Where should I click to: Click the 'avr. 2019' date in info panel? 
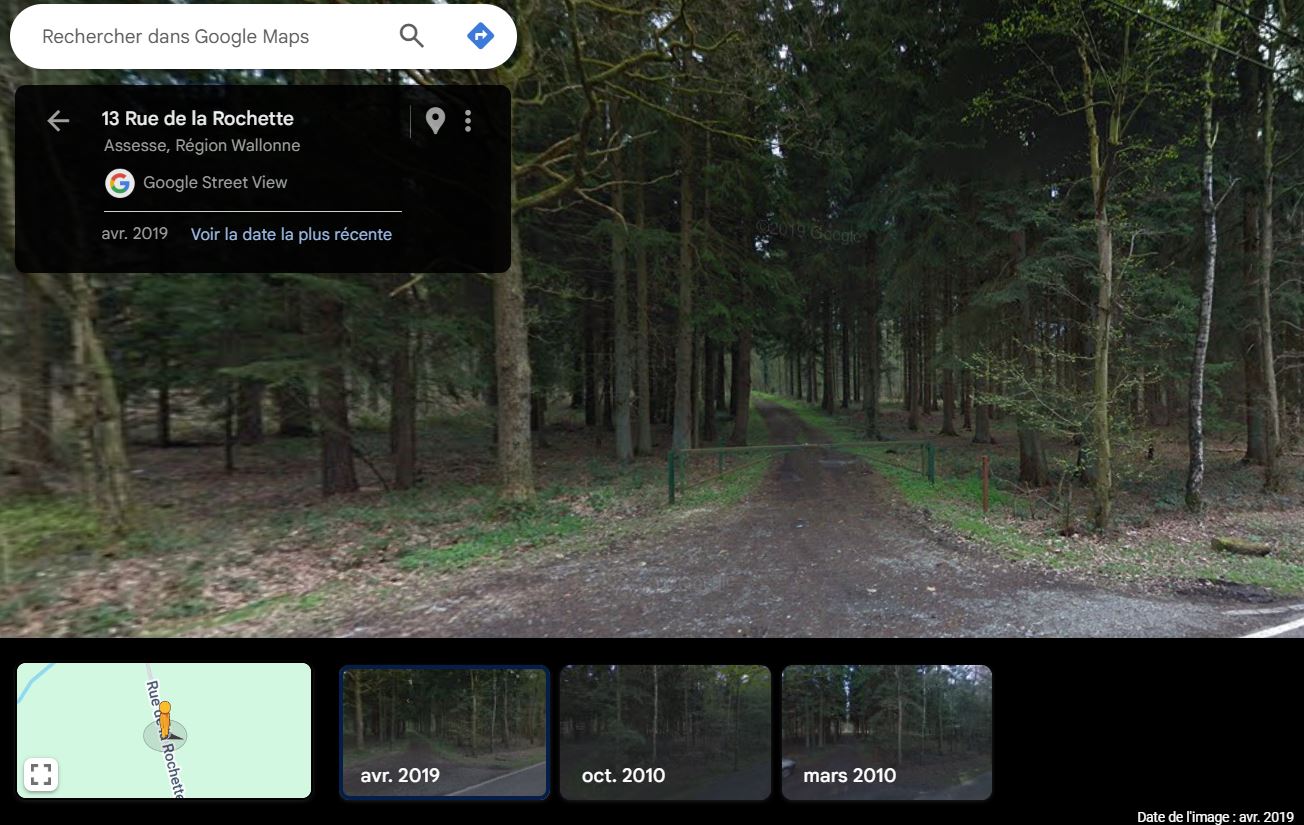point(135,234)
